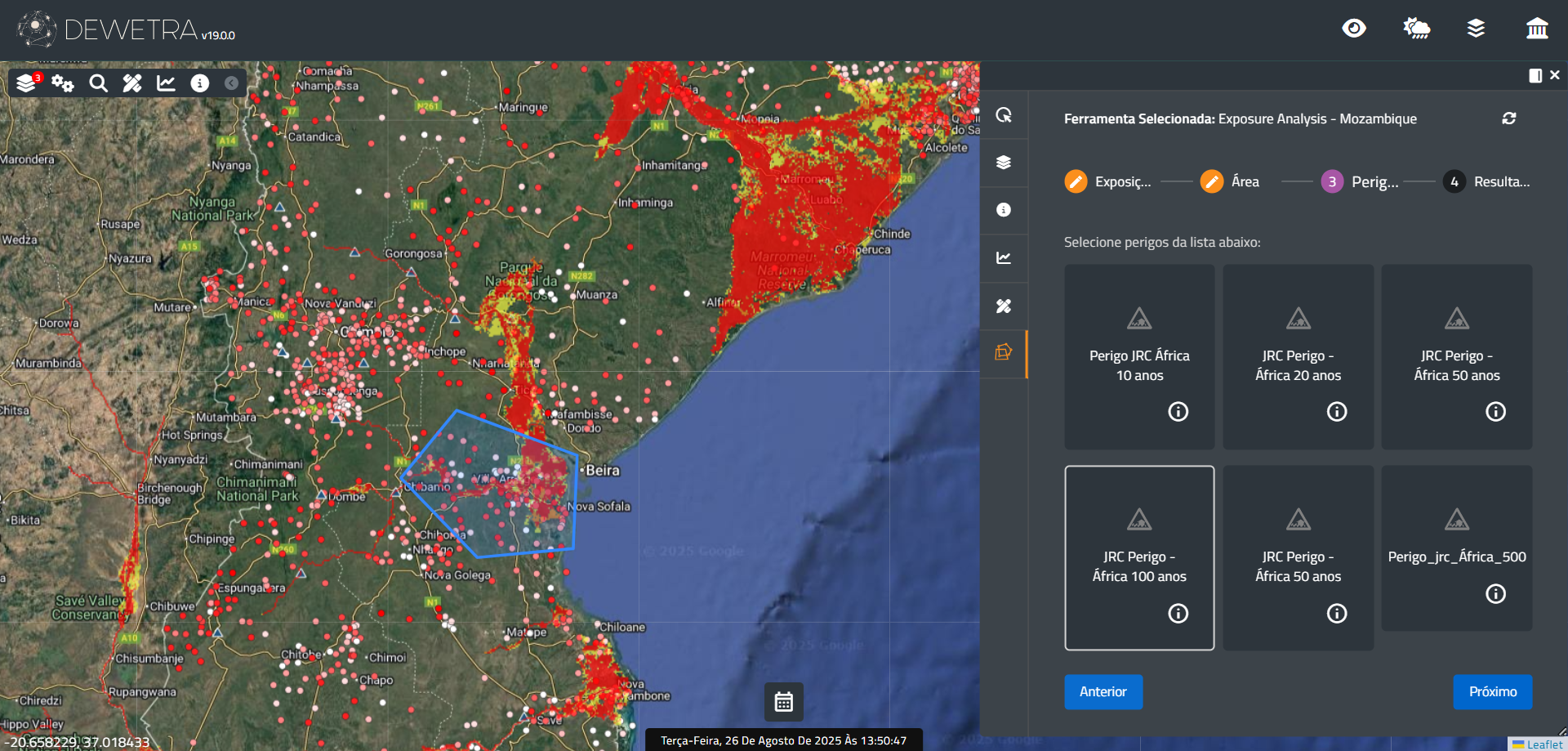Open the line chart tool in map toolbar
The height and width of the screenshot is (751, 1568).
coord(166,83)
